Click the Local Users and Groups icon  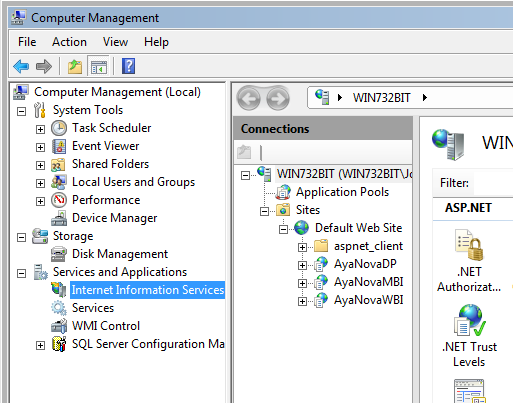pyautogui.click(x=59, y=182)
